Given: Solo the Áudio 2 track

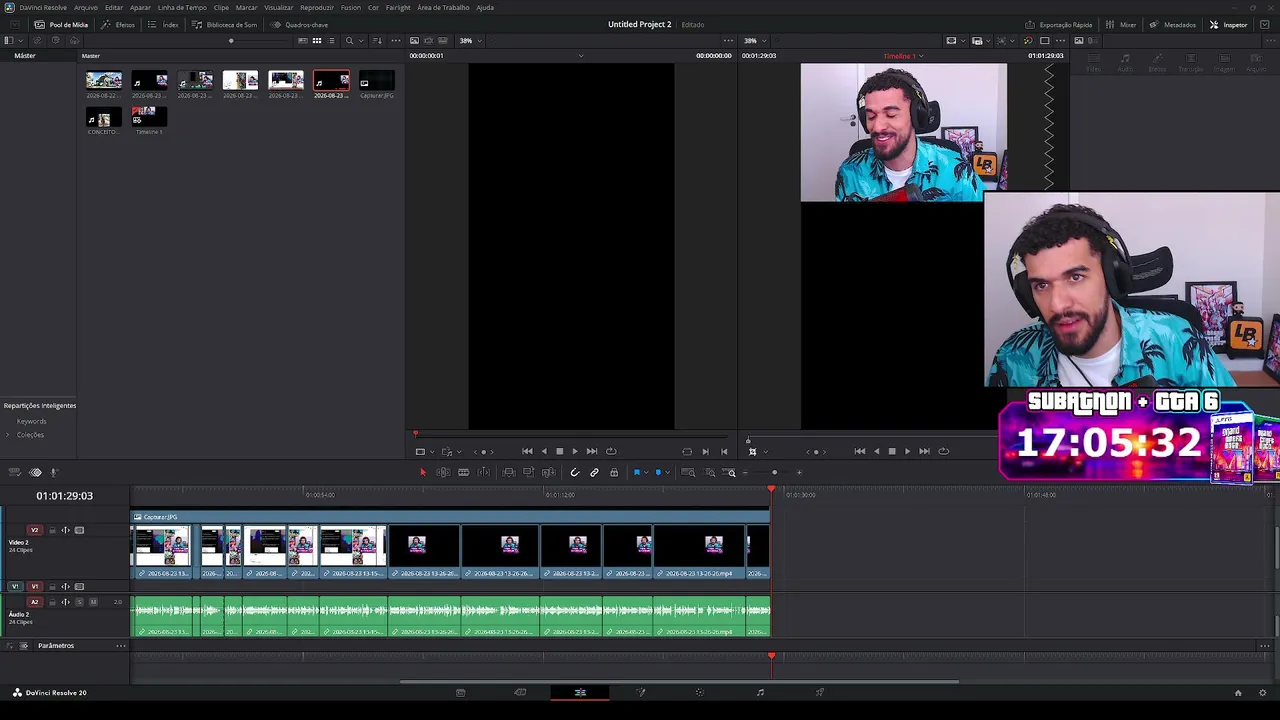Looking at the screenshot, I should coord(80,602).
